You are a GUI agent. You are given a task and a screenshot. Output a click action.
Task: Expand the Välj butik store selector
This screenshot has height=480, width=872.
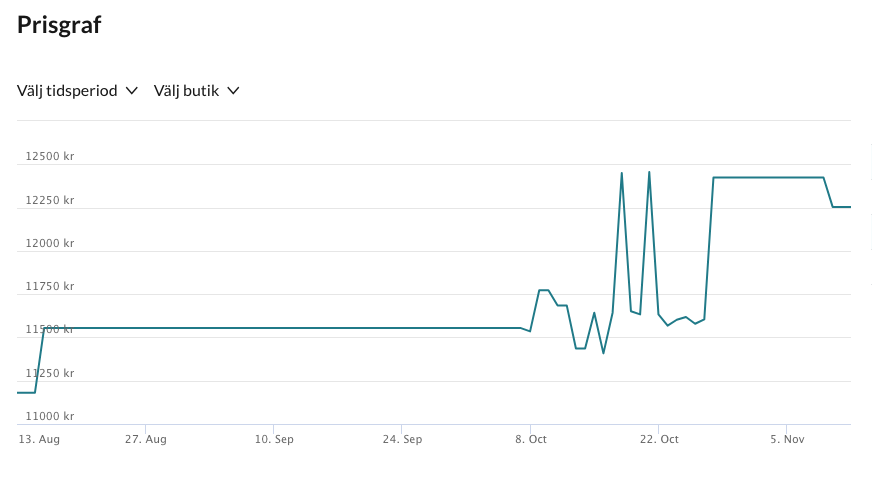187,91
